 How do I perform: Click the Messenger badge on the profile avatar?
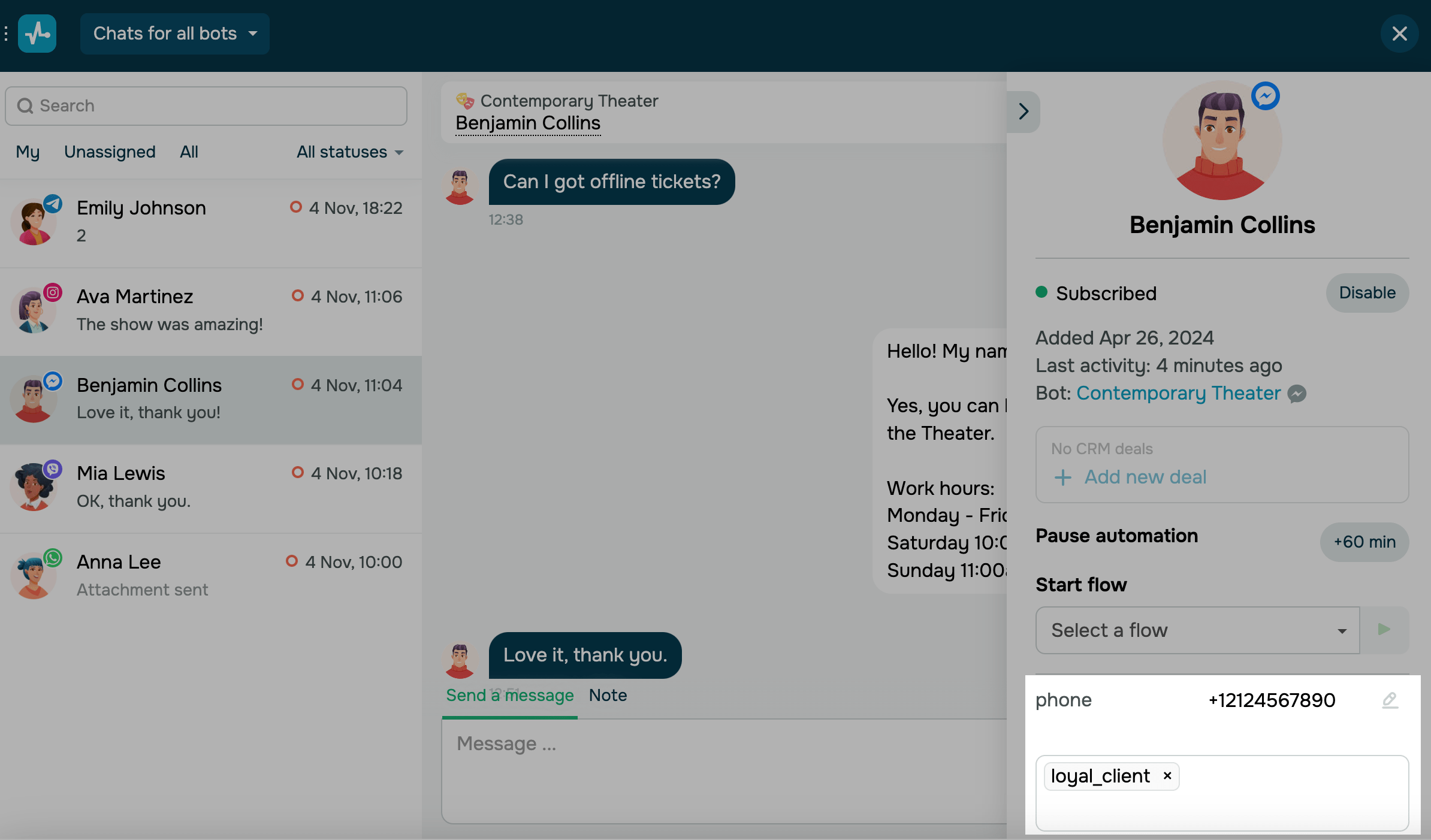click(1265, 96)
